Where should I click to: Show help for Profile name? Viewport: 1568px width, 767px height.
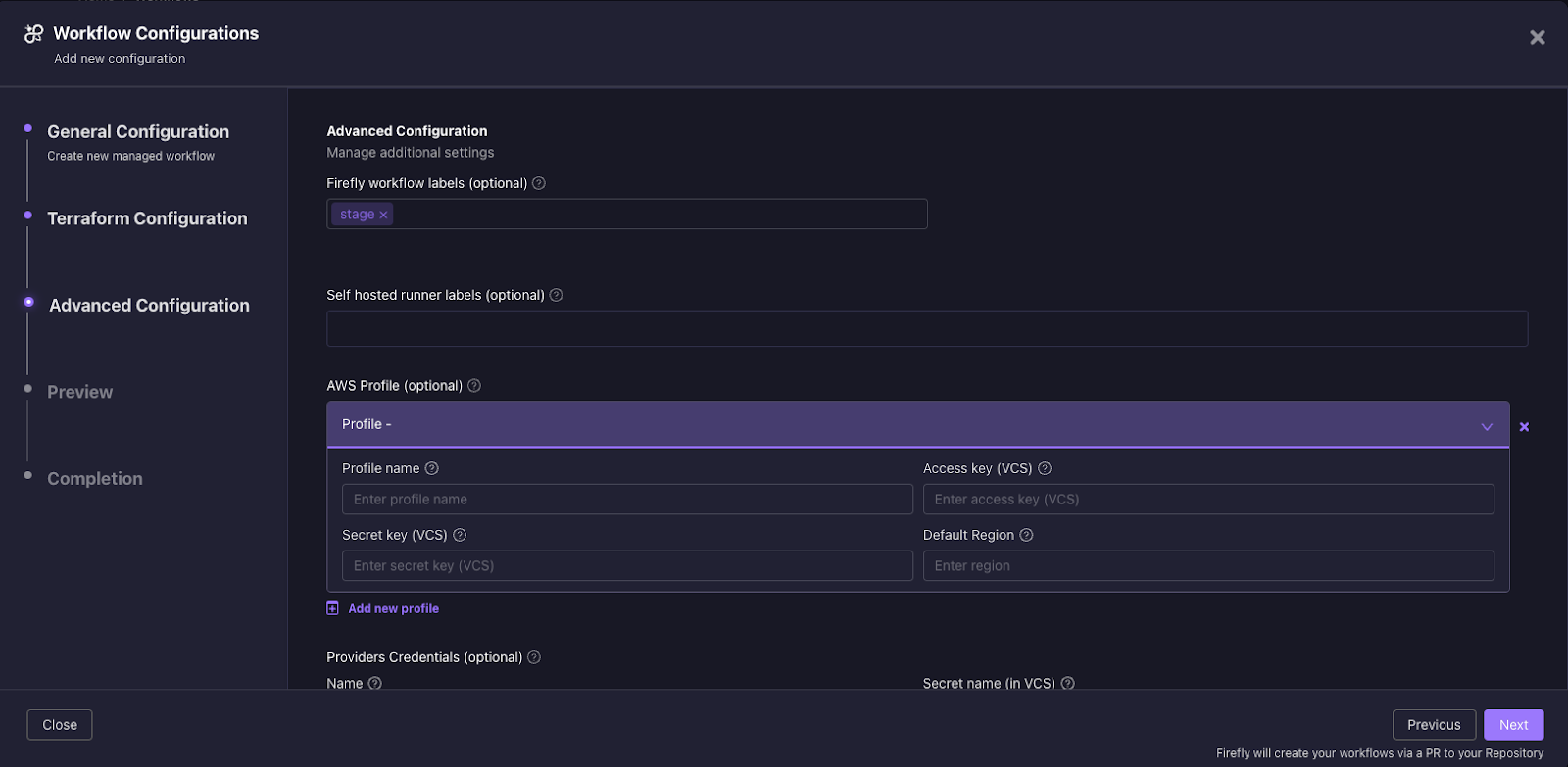click(431, 468)
